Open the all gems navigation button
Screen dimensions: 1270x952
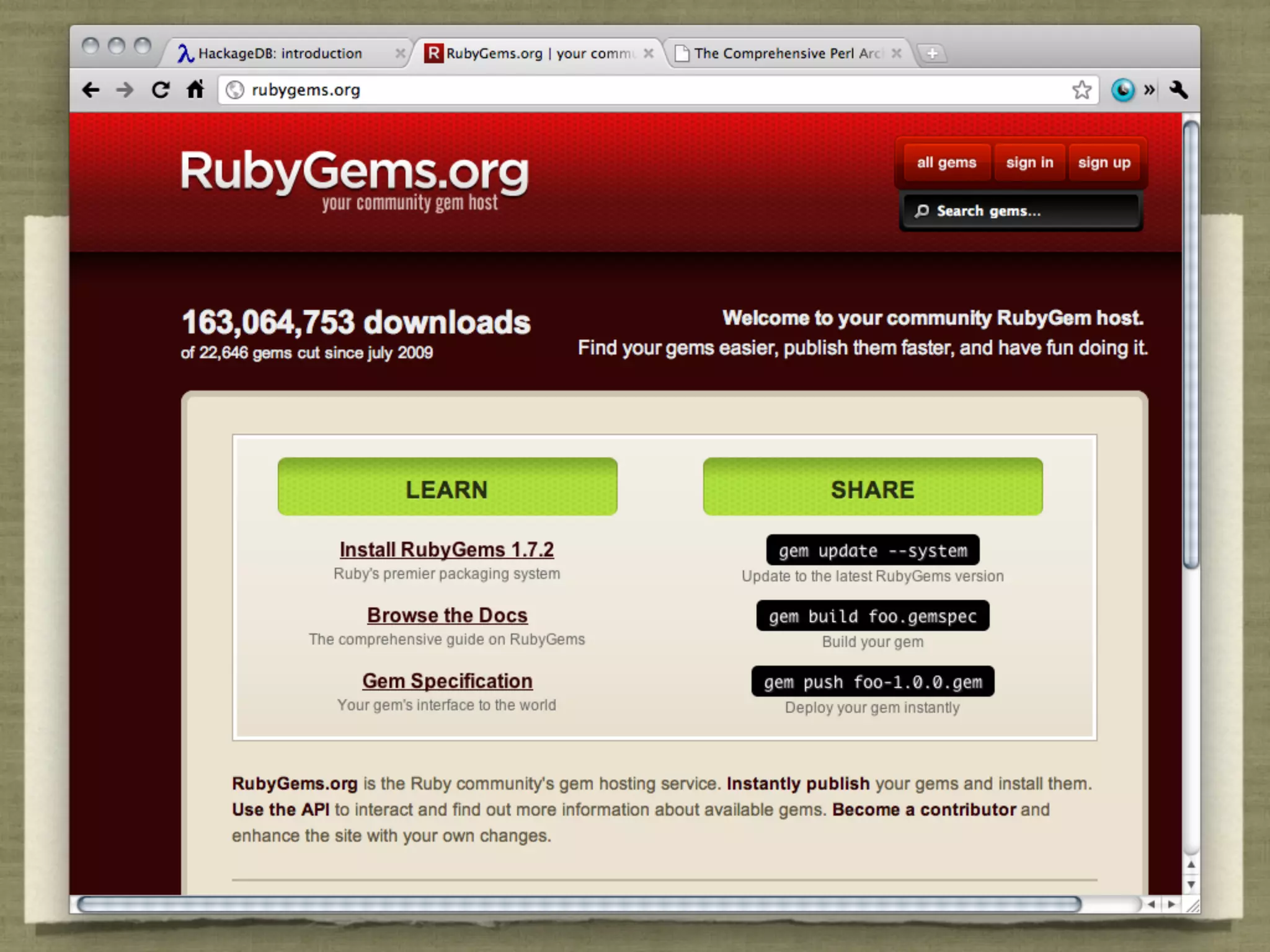pyautogui.click(x=946, y=162)
